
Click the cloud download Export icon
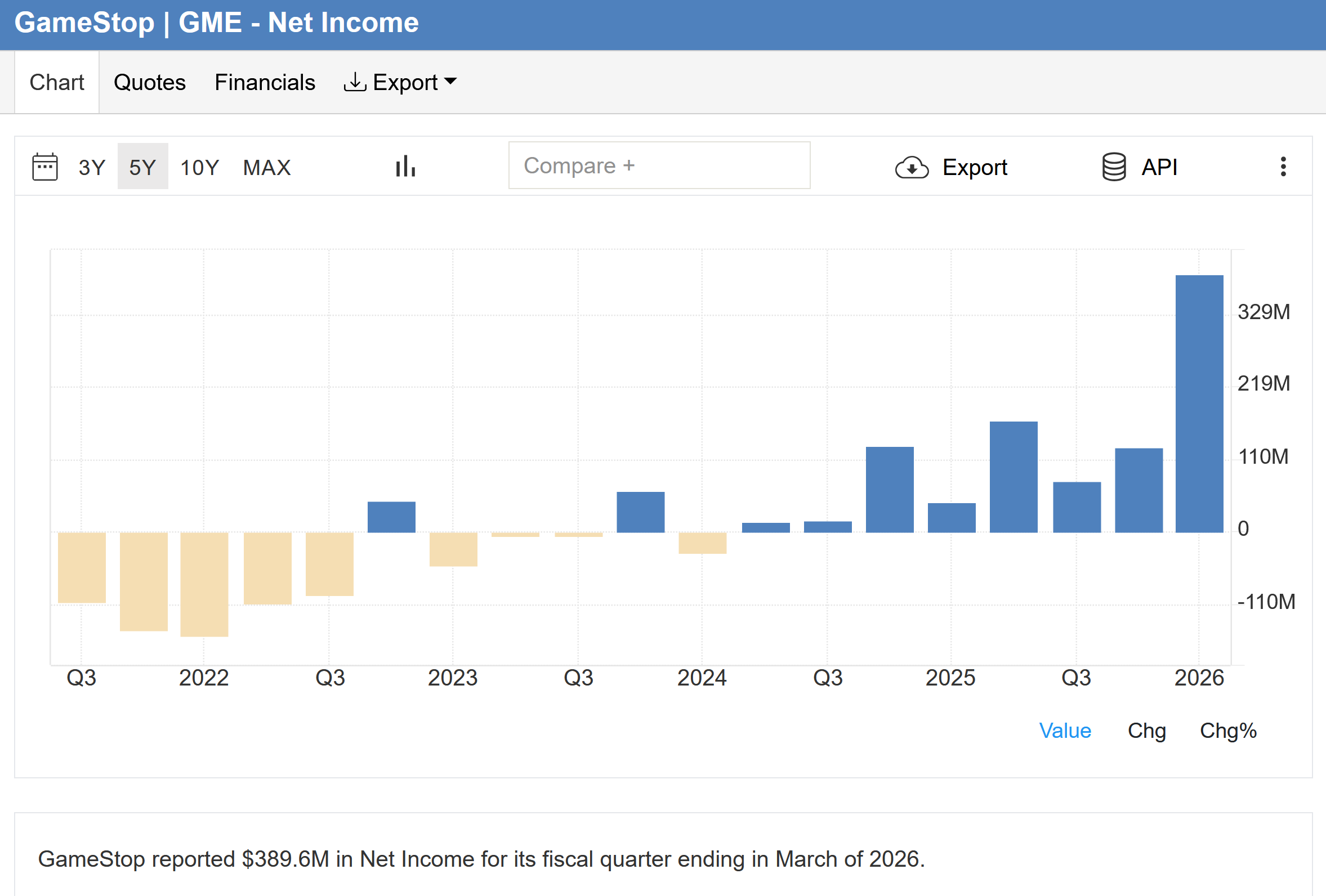[x=912, y=167]
